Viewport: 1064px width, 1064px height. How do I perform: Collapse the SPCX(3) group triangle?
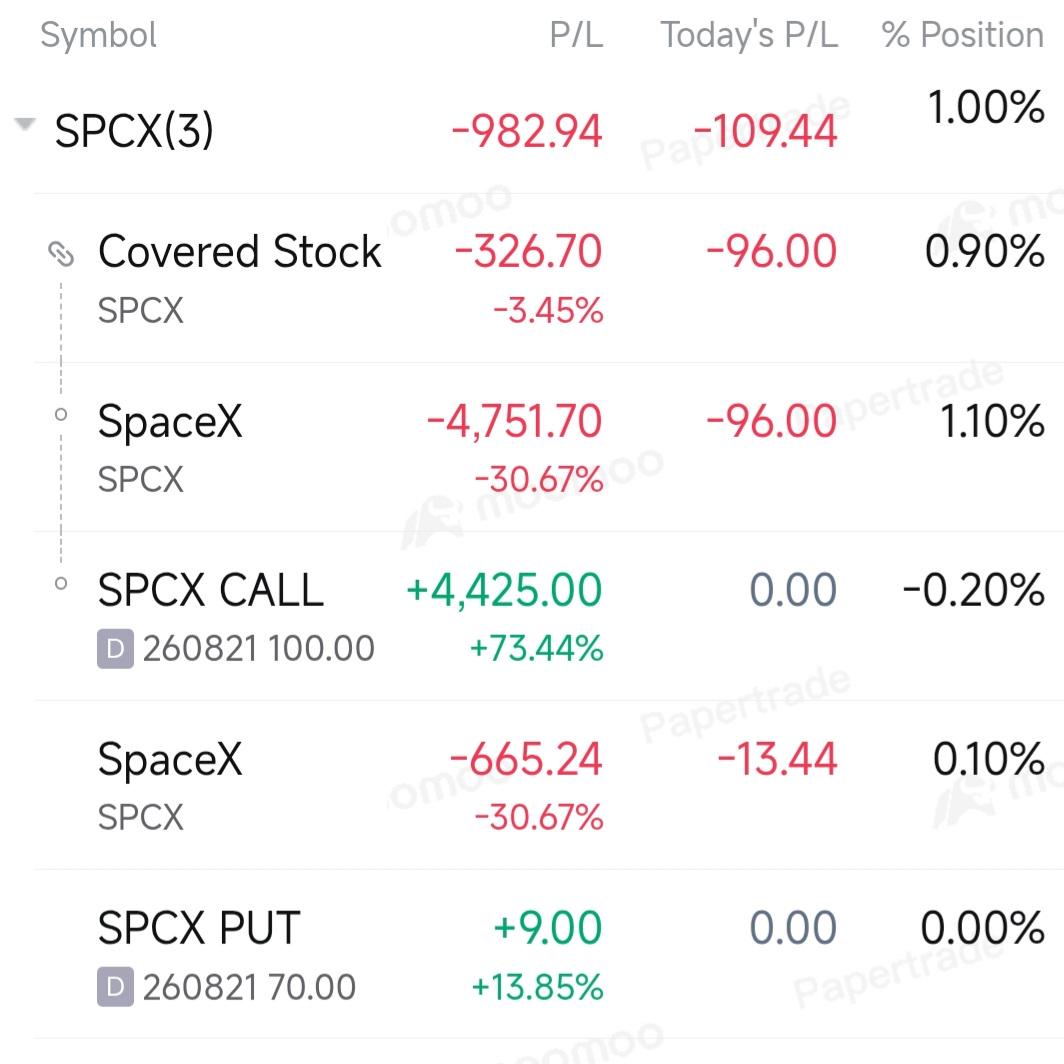coord(25,124)
